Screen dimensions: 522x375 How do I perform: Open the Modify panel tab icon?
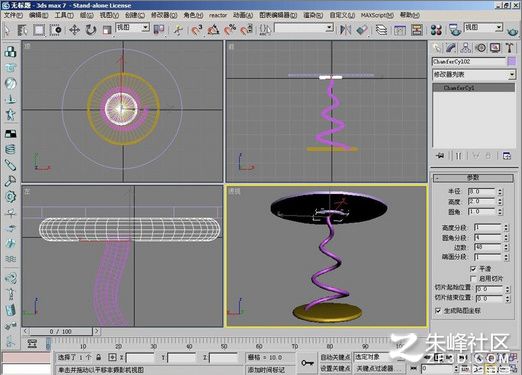click(451, 48)
